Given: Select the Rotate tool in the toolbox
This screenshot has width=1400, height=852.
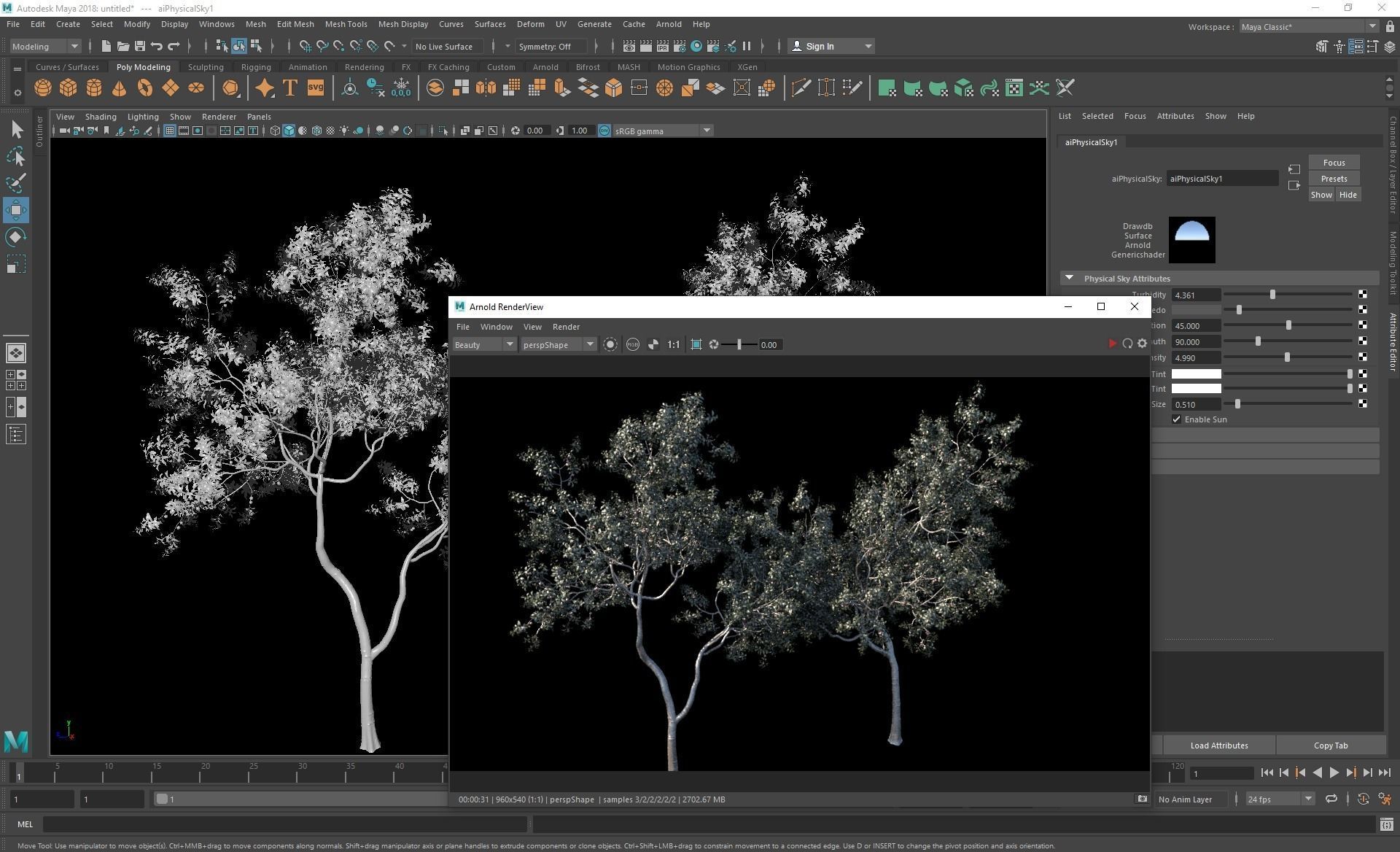Looking at the screenshot, I should coord(16,237).
